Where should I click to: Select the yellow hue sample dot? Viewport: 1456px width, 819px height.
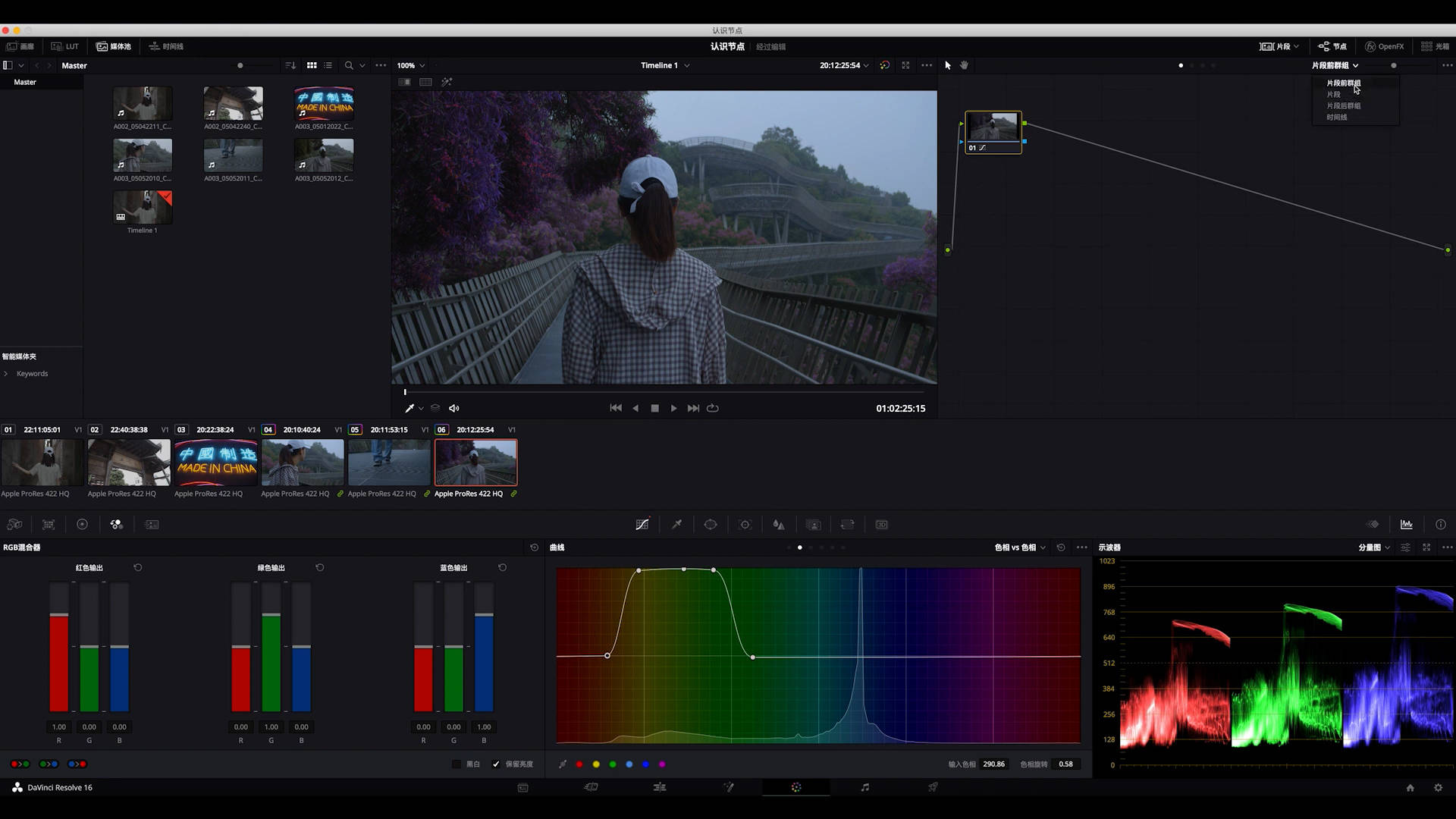(x=596, y=764)
